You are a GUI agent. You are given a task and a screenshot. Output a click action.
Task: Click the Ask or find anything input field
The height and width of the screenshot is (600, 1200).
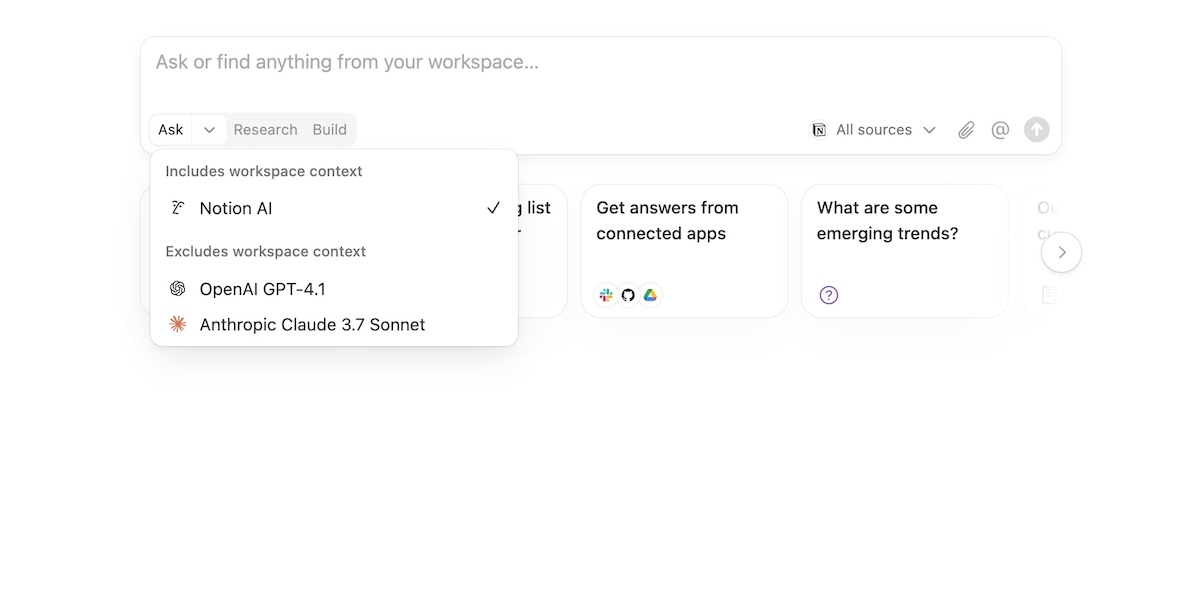[601, 63]
